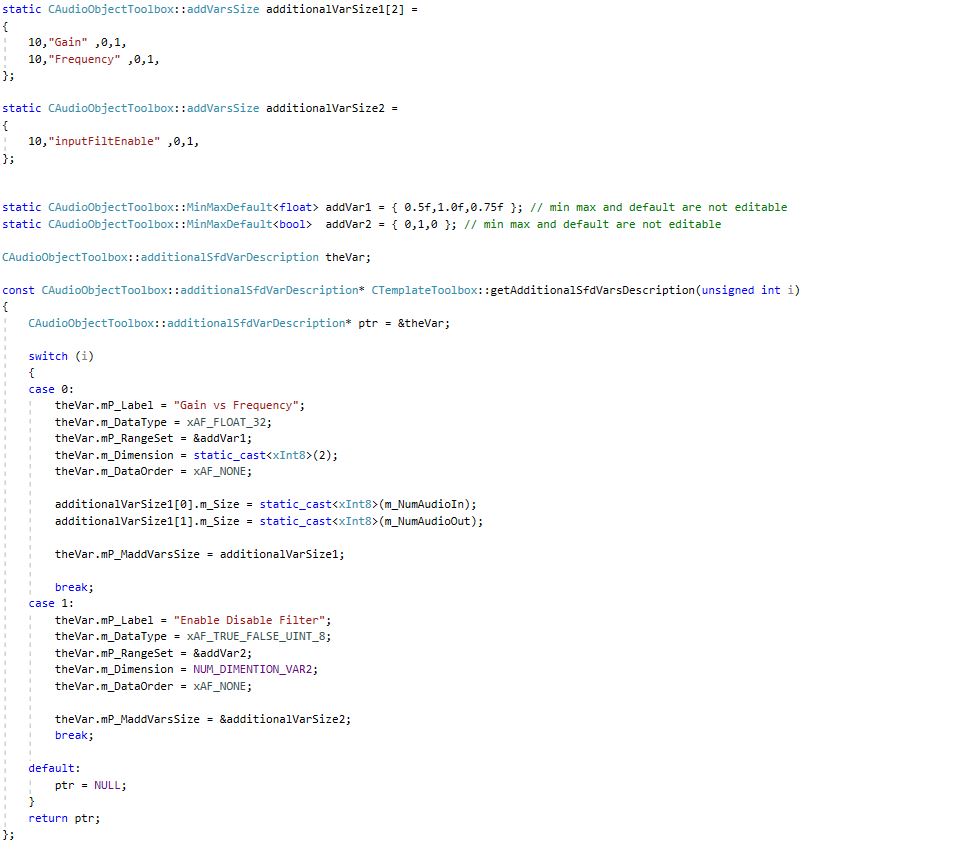Click &addVar1 in the RangeSet assignment

point(219,439)
